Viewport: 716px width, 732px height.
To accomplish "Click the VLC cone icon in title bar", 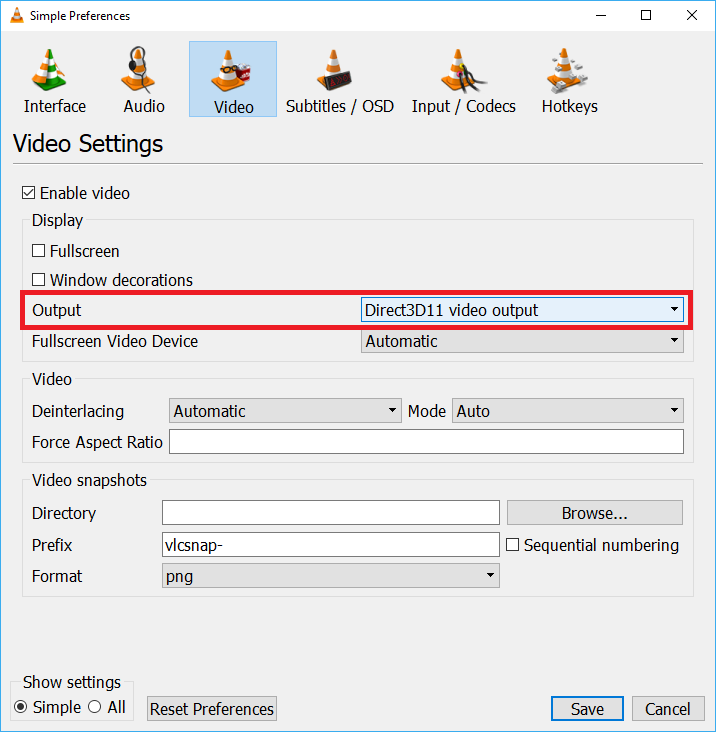I will 14,15.
